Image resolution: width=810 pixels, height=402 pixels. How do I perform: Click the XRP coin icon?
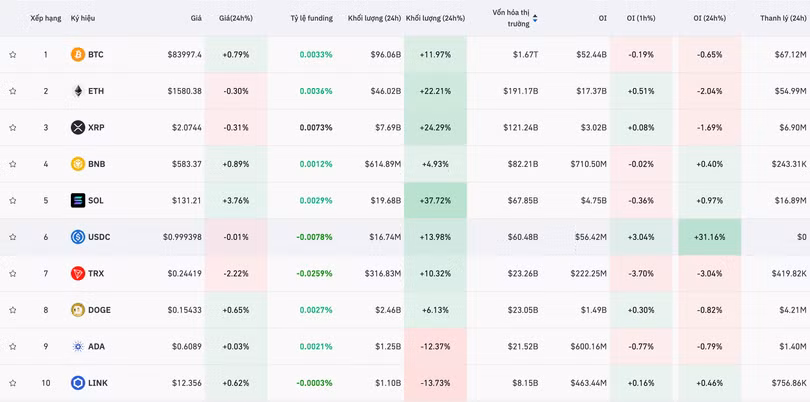click(x=78, y=128)
